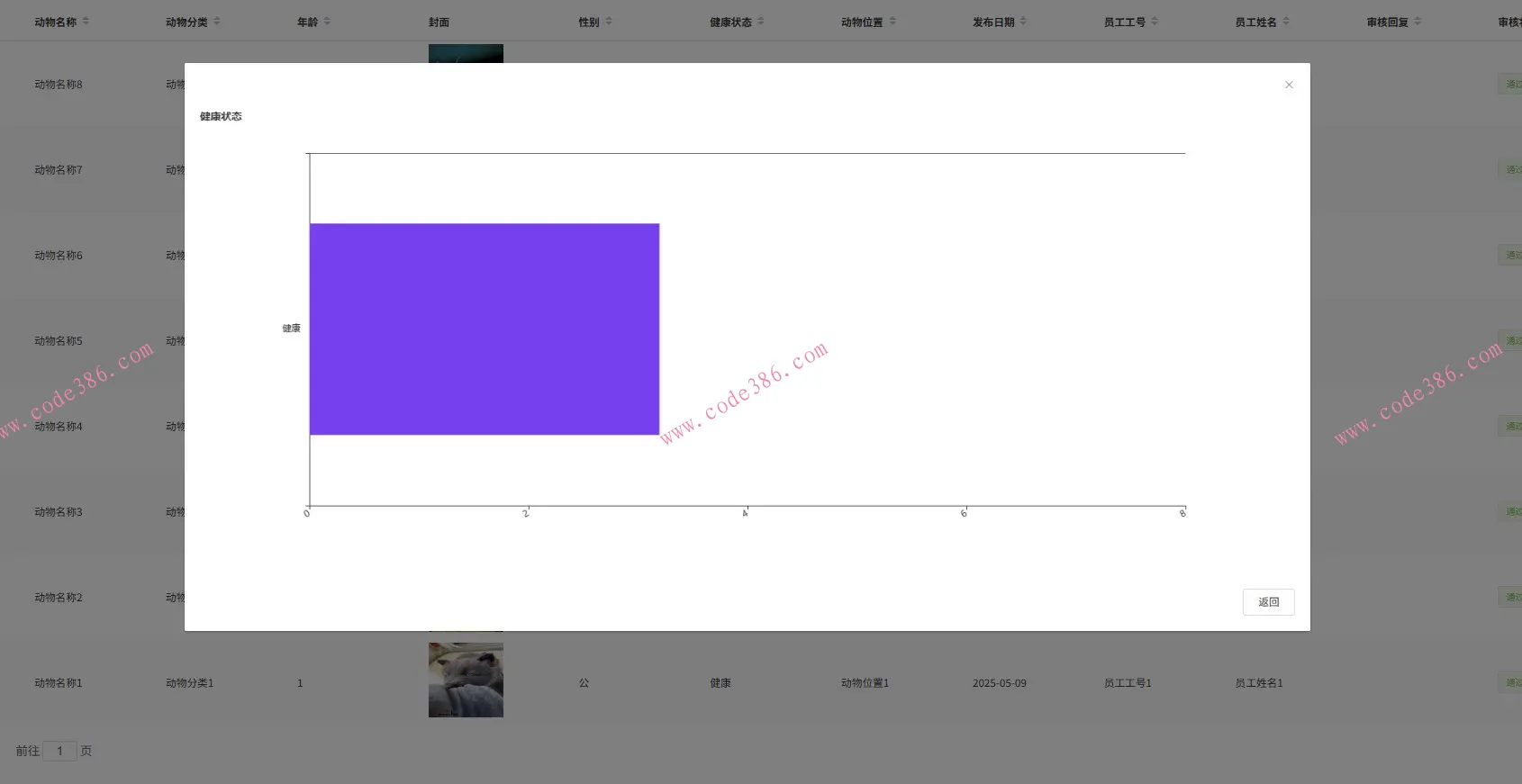The width and height of the screenshot is (1522, 784).
Task: Sort table by 发布日期 column
Action: [x=1023, y=22]
